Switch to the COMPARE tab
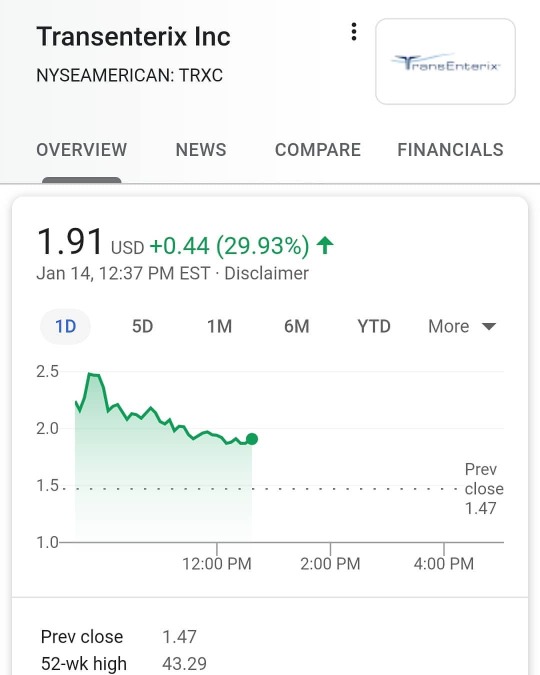This screenshot has width=540, height=675. tap(318, 150)
